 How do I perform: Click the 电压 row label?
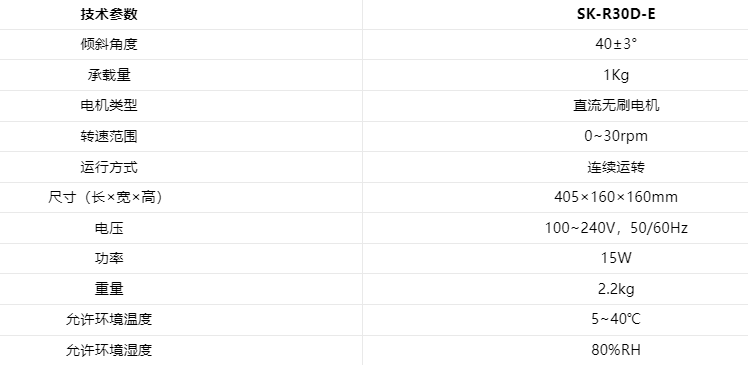109,228
